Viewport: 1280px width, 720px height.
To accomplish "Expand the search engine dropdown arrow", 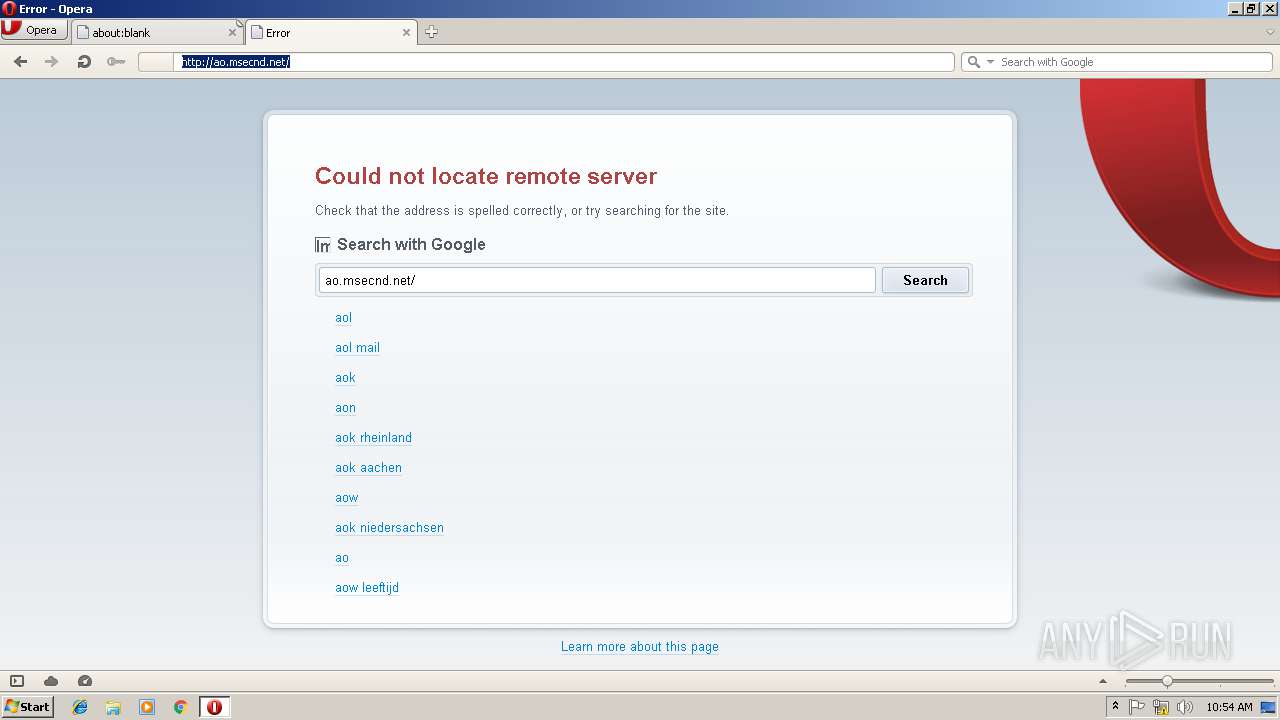I will [x=991, y=62].
